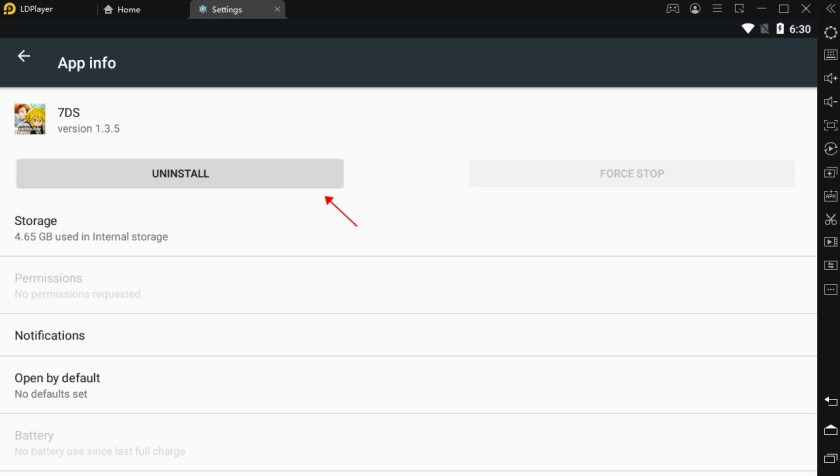Image resolution: width=840 pixels, height=476 pixels.
Task: Click the no-SIM signal icon
Action: 764,29
